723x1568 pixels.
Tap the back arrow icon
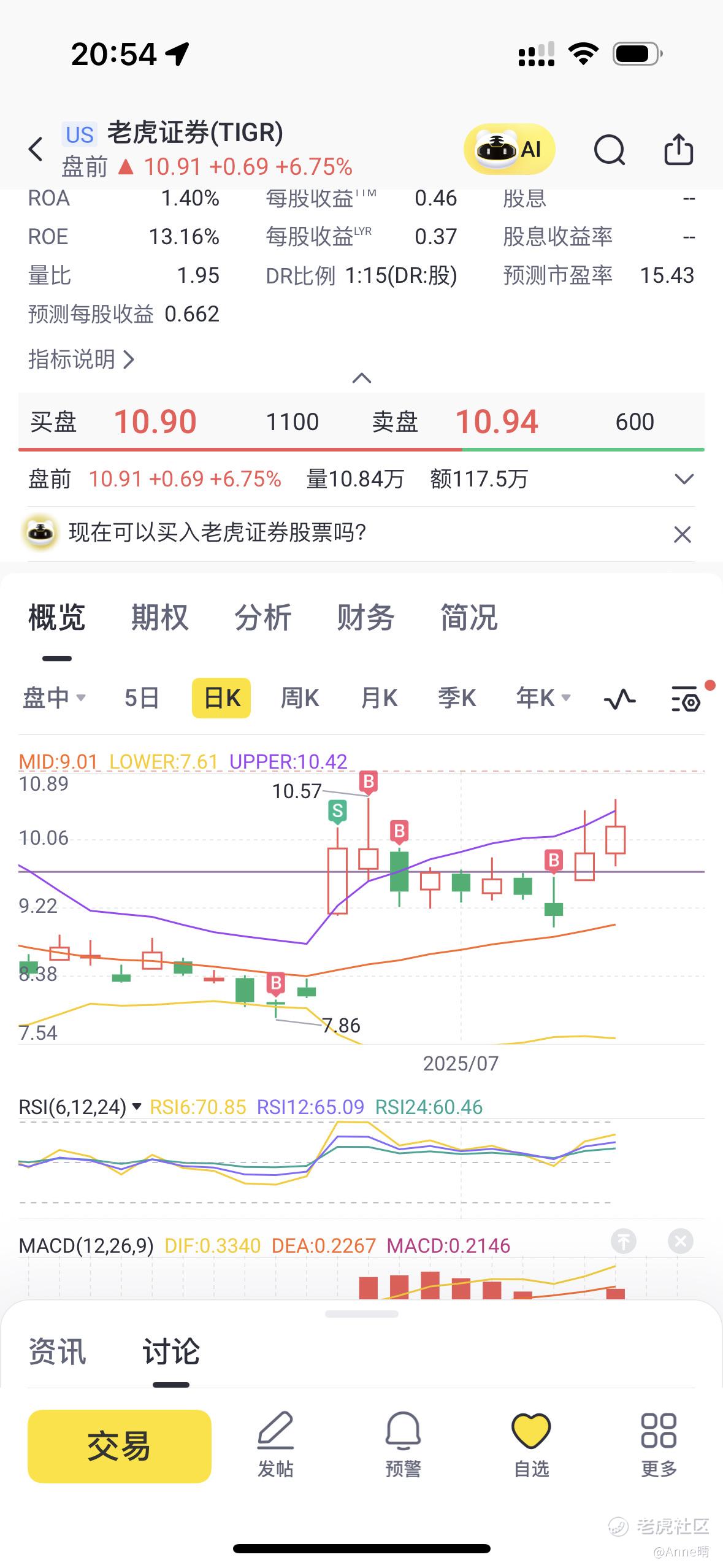pos(36,149)
